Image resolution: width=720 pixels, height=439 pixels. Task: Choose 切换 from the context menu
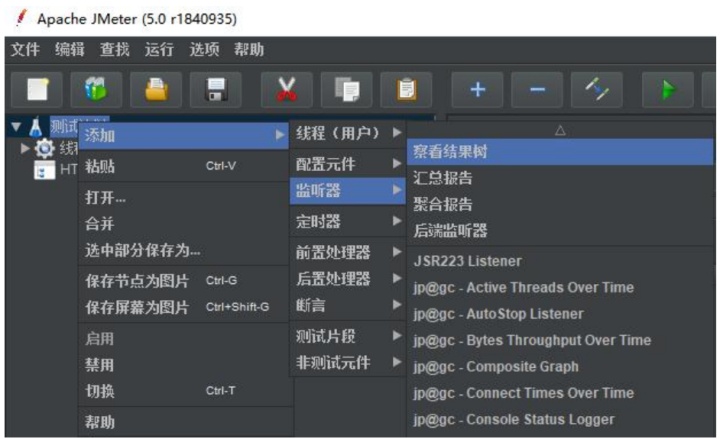pos(184,391)
